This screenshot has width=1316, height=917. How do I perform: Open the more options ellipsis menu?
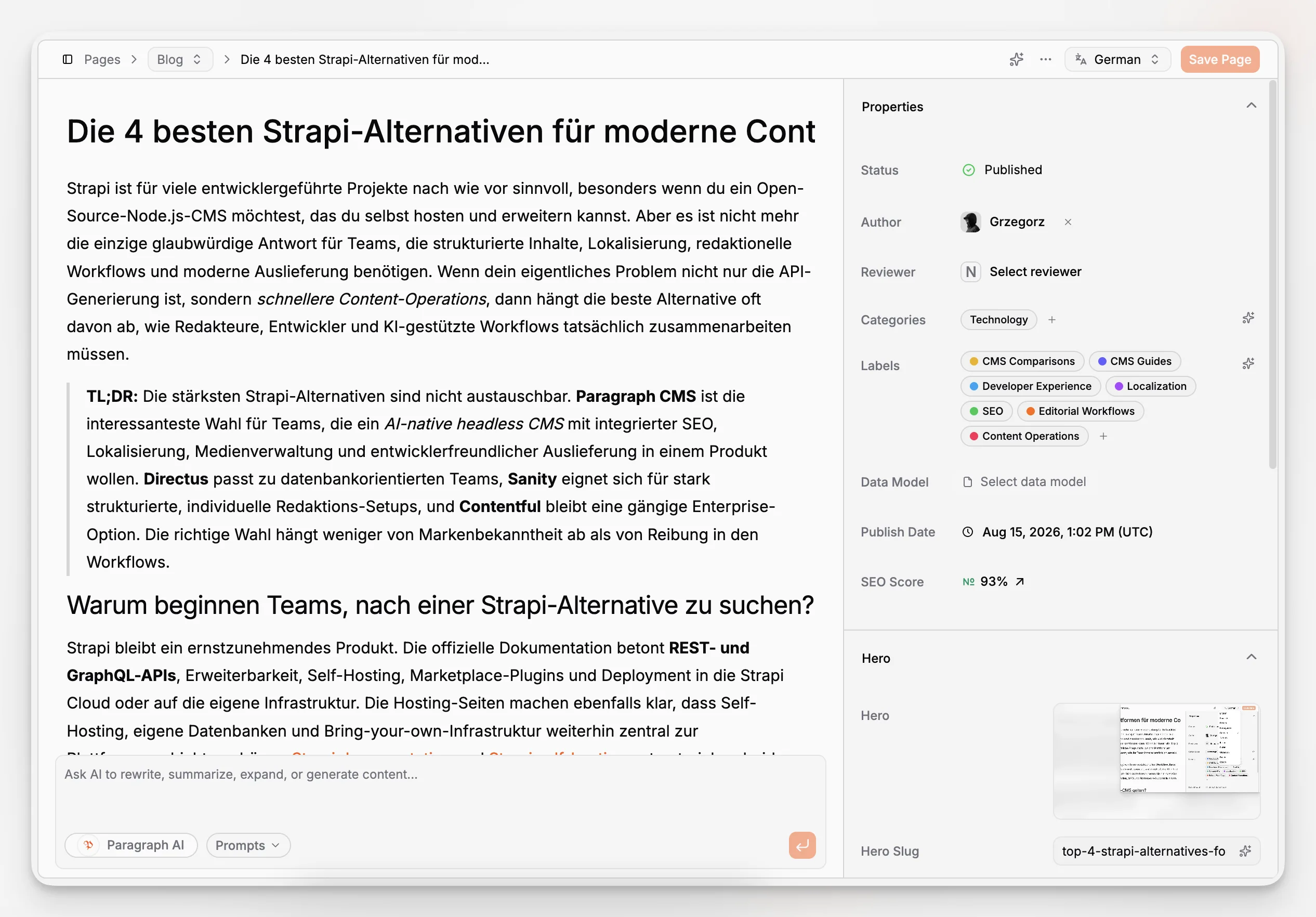[1045, 60]
